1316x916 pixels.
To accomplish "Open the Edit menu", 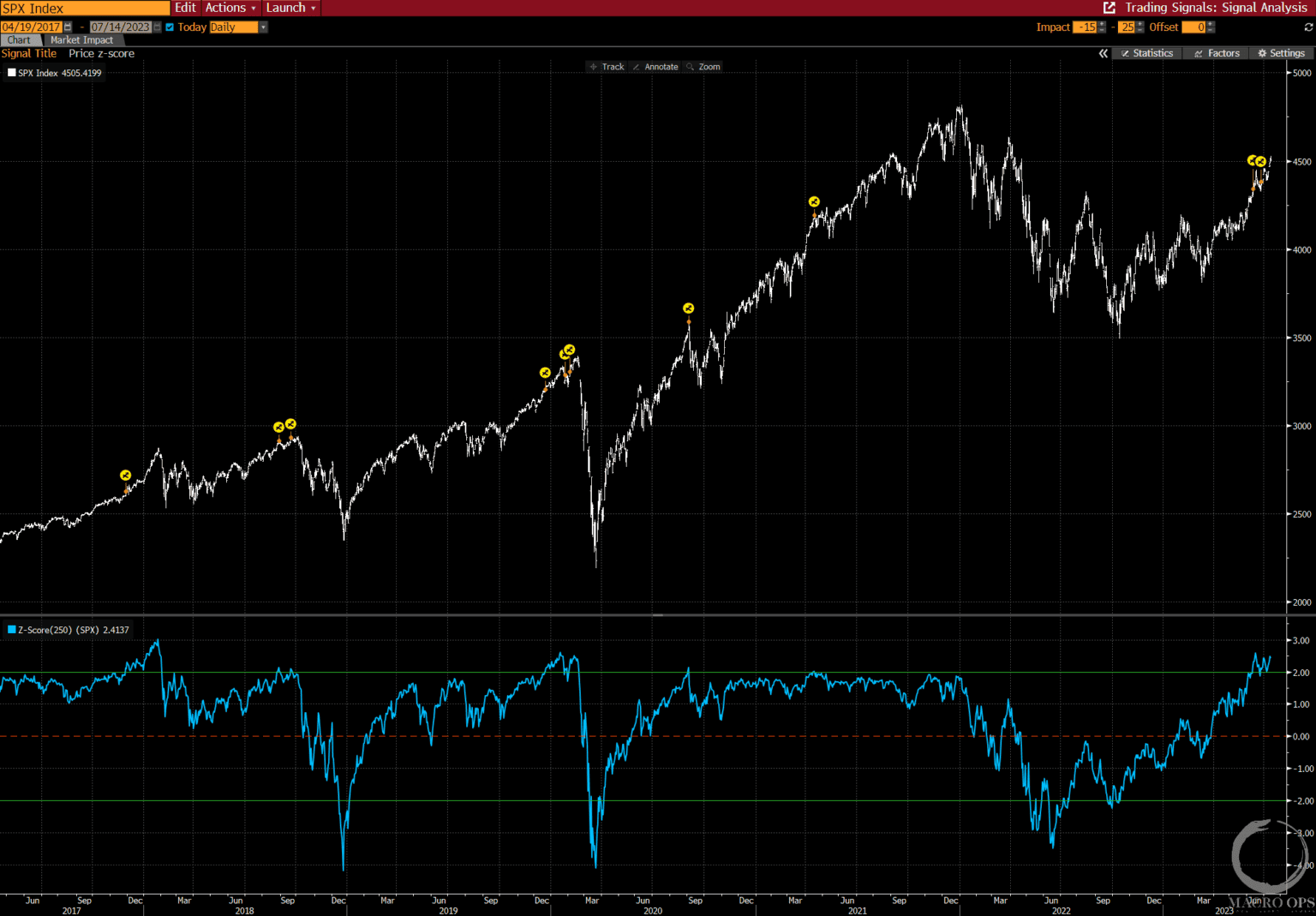I will [185, 8].
